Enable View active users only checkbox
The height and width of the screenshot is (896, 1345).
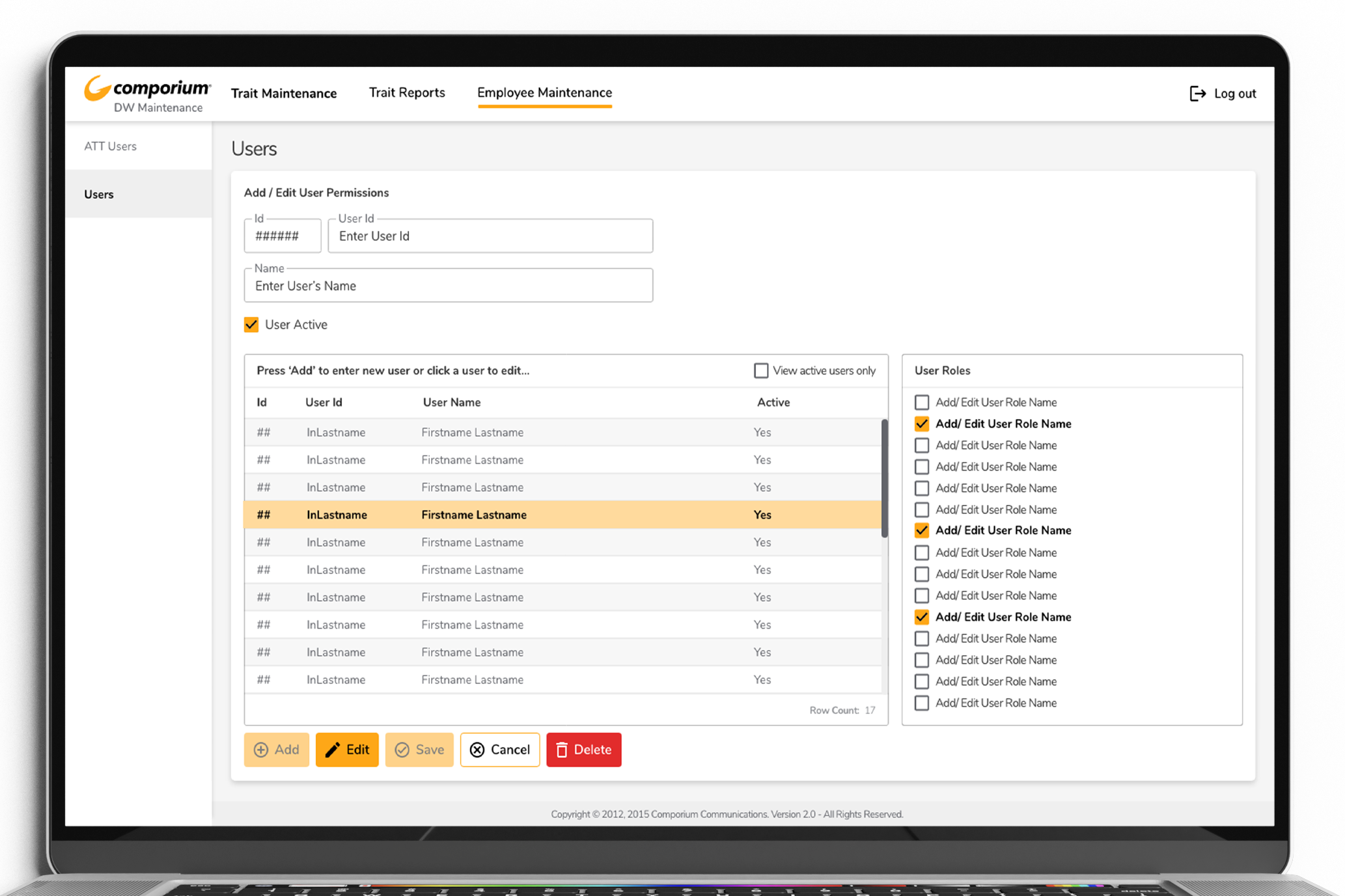(761, 370)
